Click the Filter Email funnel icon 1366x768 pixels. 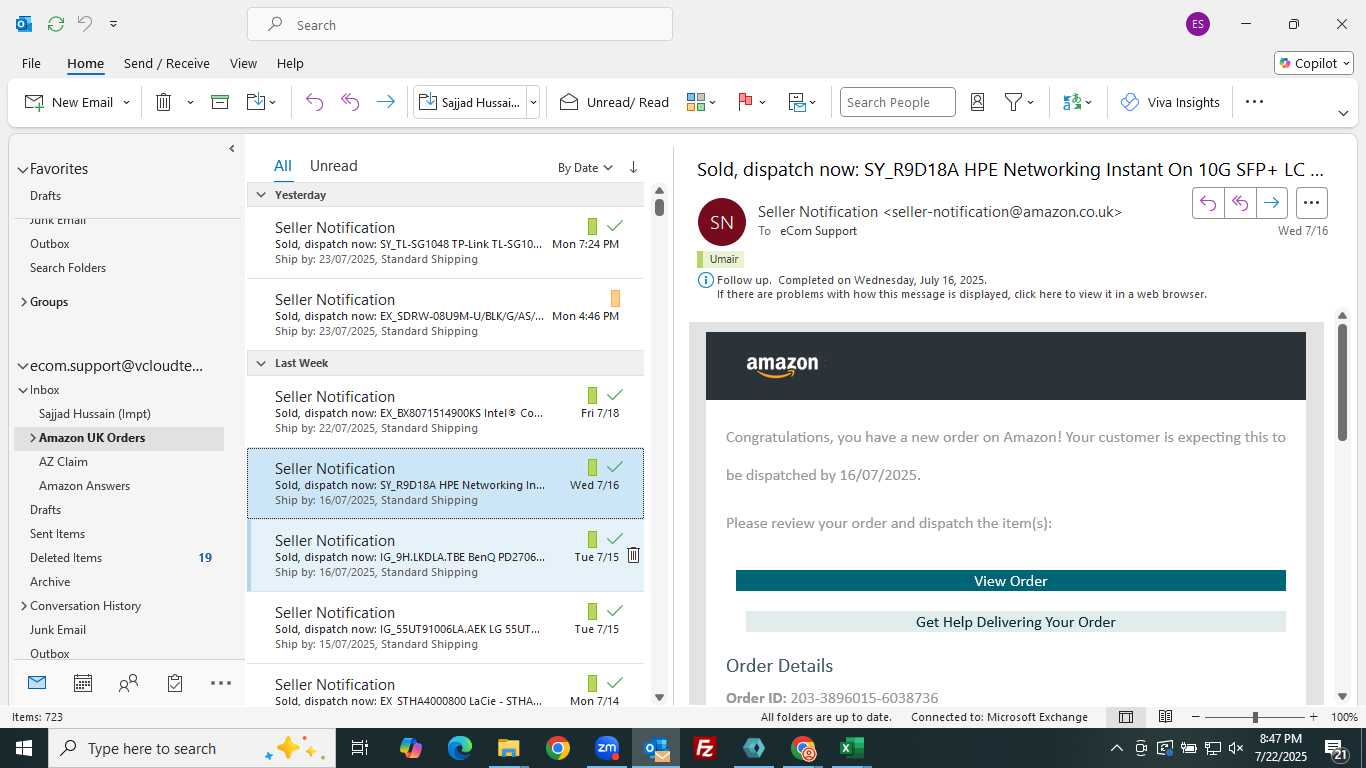1013,102
